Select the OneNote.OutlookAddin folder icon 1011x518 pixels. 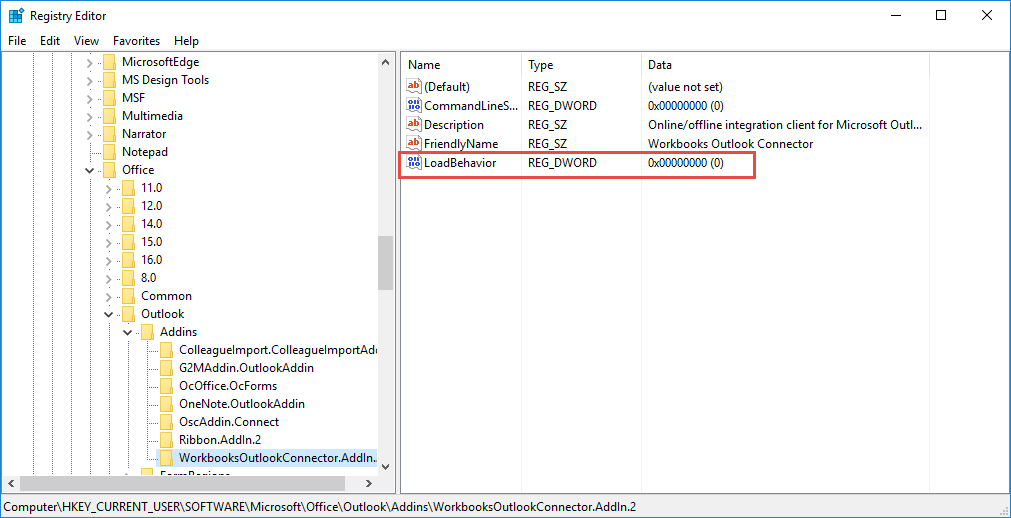(x=166, y=404)
